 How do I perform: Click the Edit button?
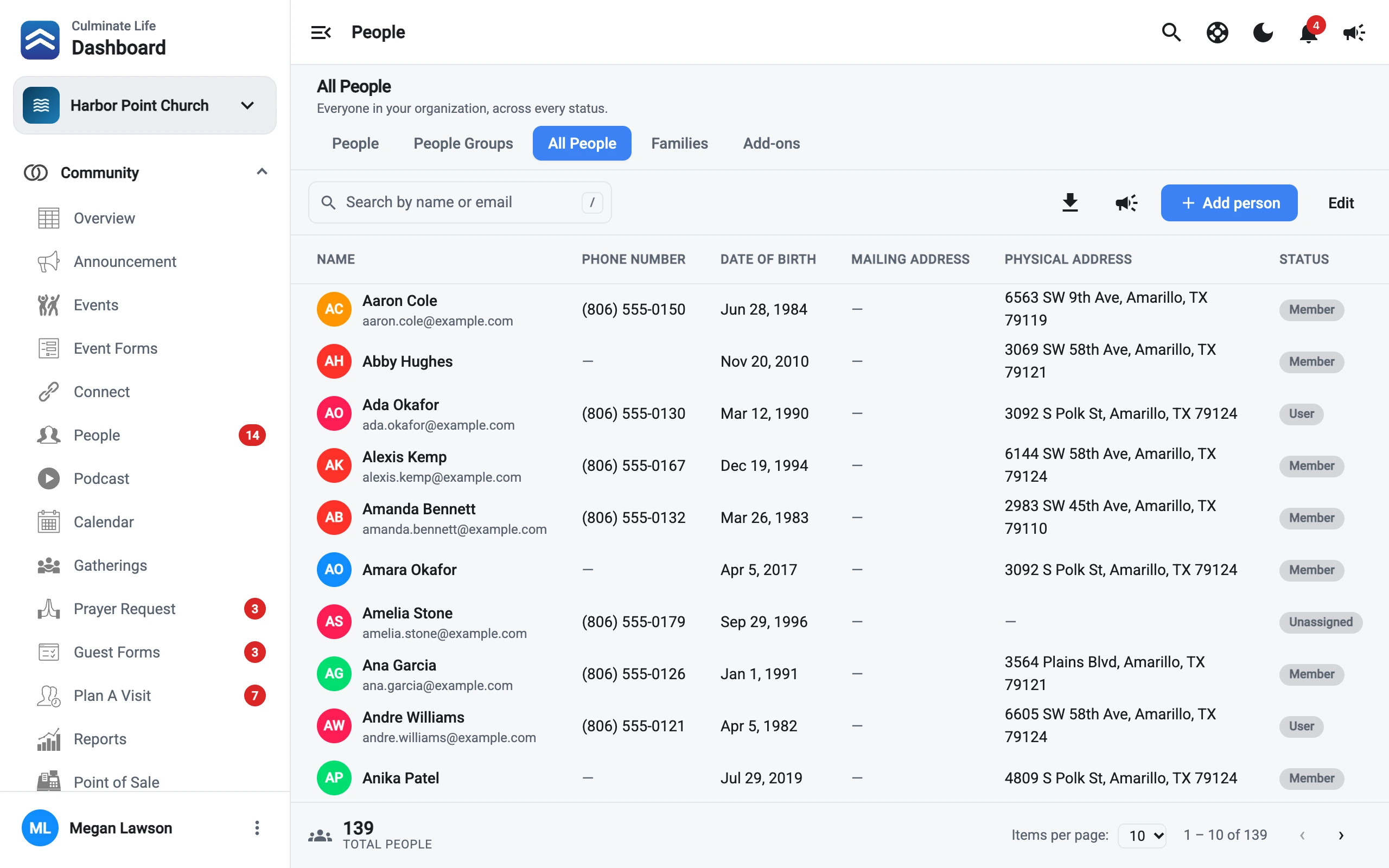point(1341,203)
